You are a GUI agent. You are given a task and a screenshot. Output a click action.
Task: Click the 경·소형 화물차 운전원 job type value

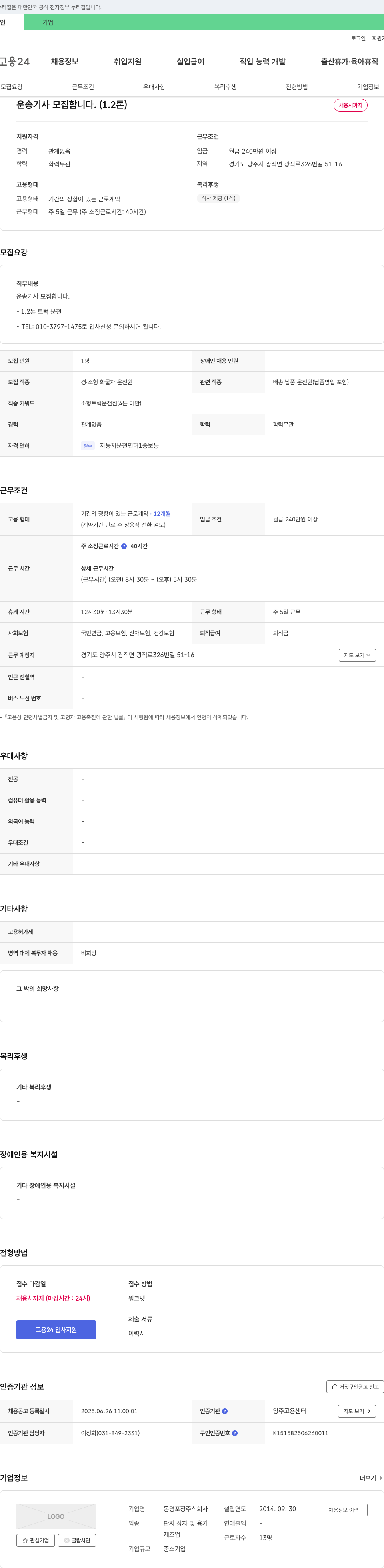106,382
